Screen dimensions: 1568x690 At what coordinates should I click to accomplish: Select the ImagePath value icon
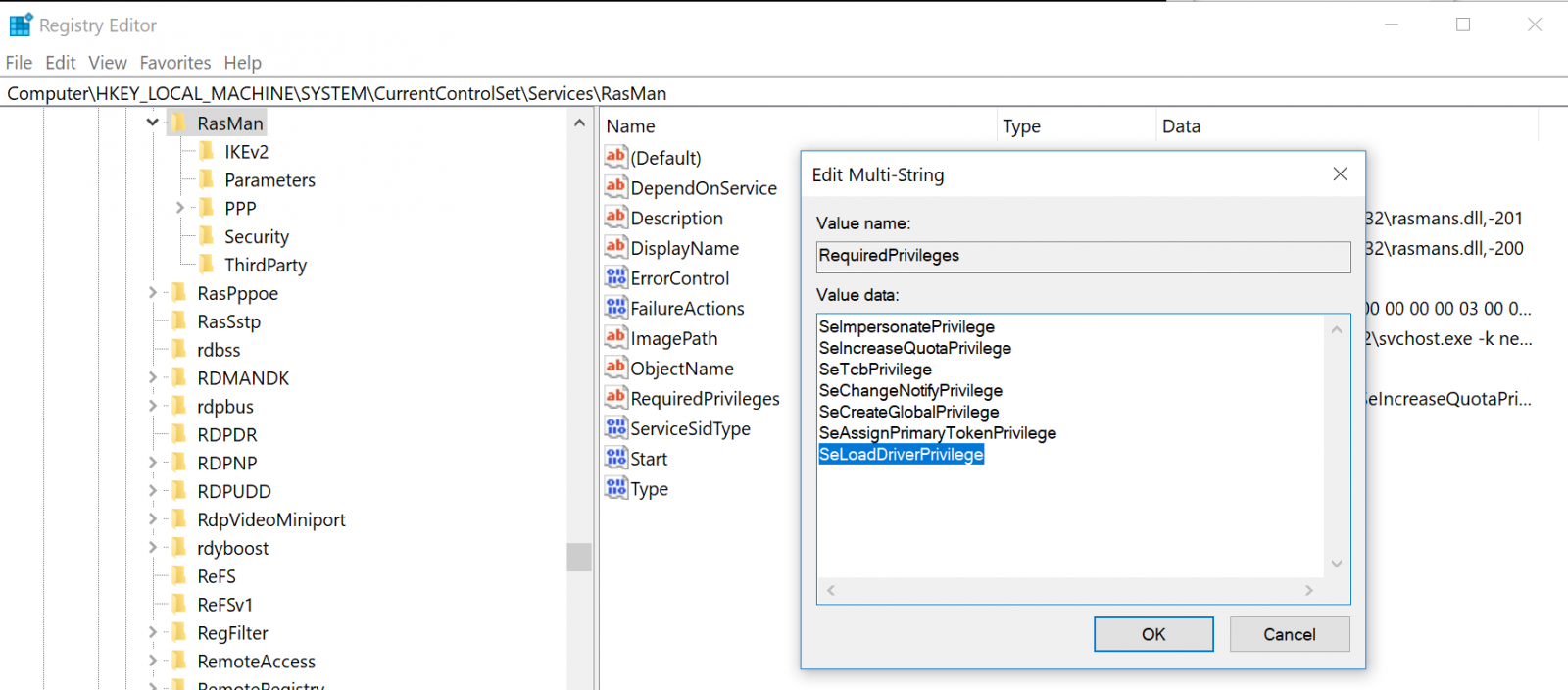615,338
